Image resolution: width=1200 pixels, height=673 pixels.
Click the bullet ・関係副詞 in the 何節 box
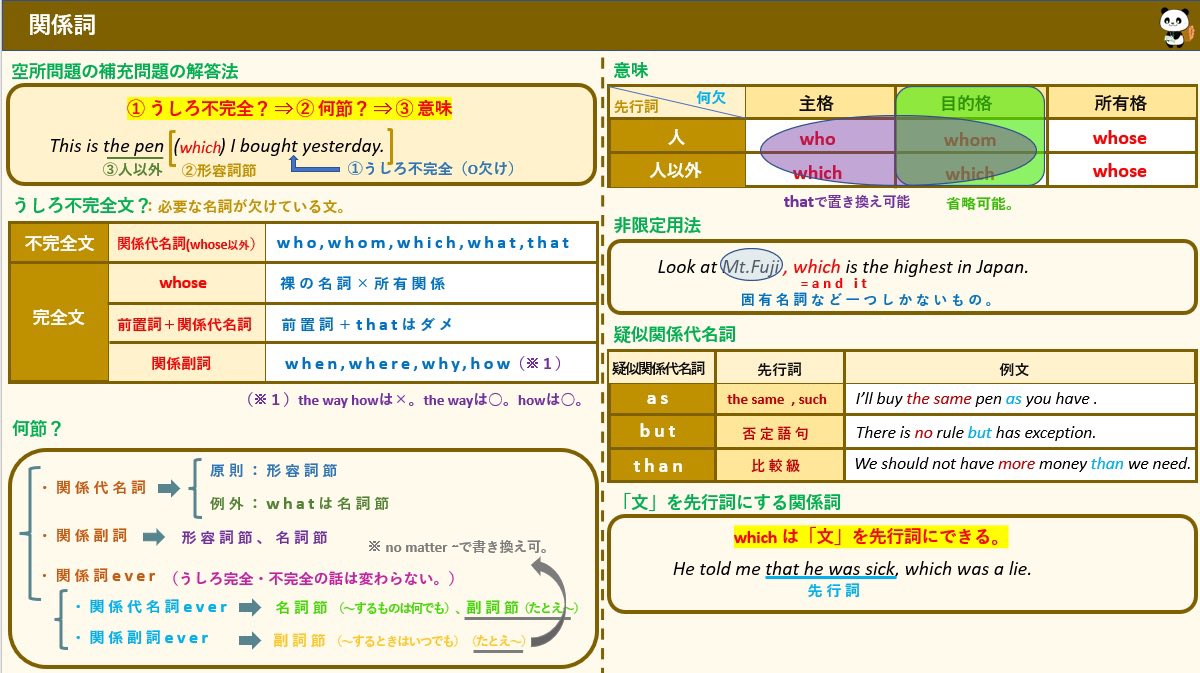(84, 536)
